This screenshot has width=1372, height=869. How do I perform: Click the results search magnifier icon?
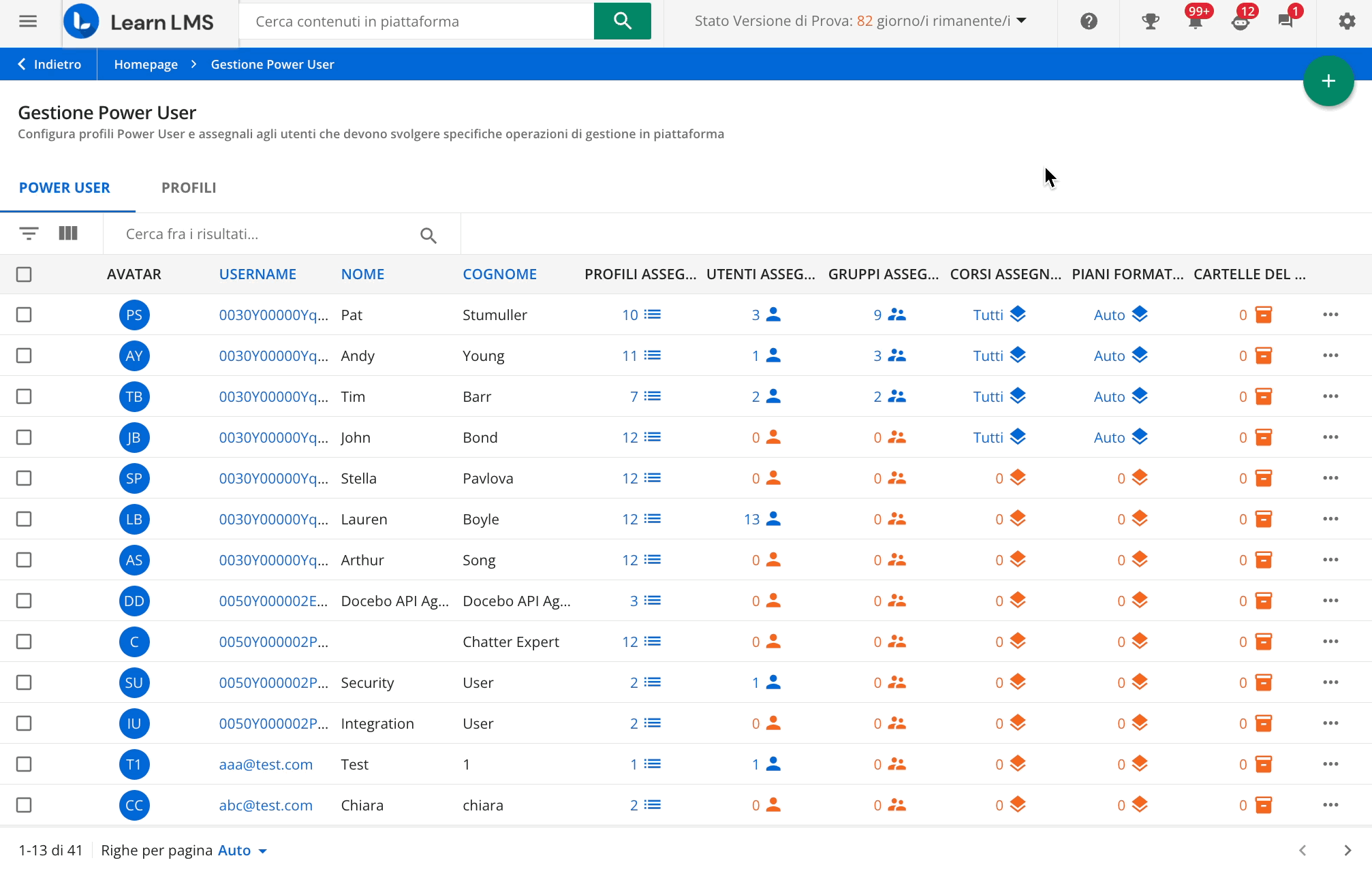pyautogui.click(x=428, y=235)
